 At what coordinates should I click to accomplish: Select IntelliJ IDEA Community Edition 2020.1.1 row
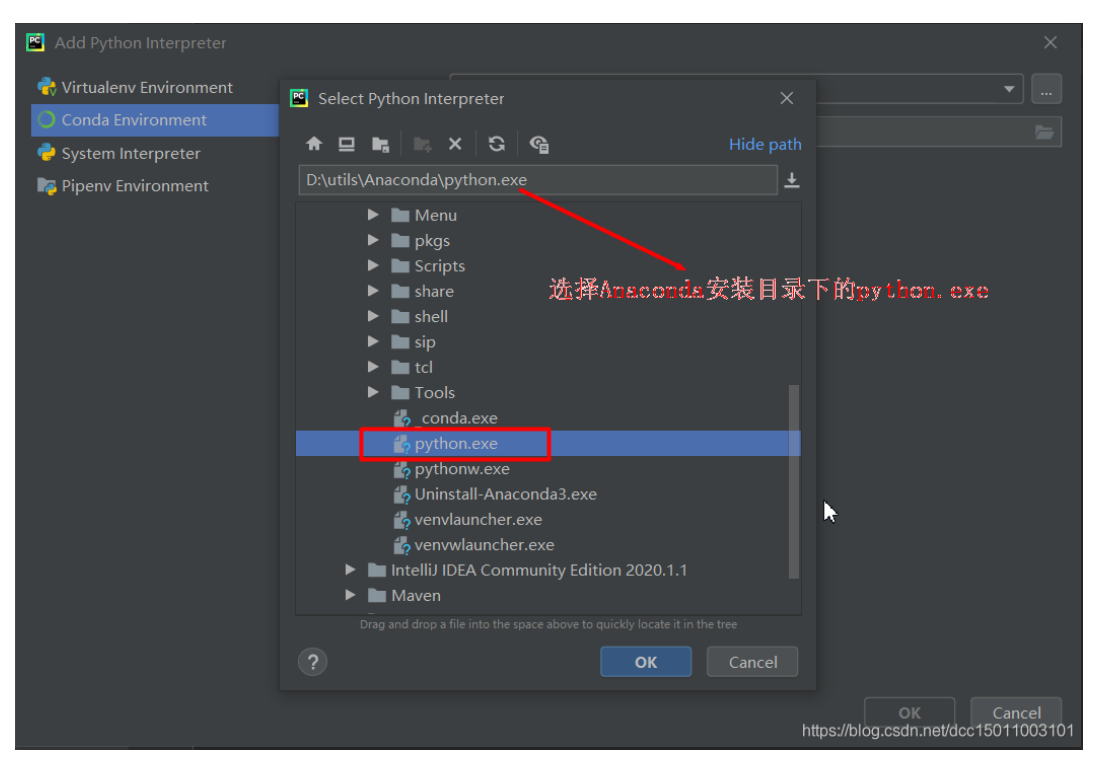click(x=548, y=570)
